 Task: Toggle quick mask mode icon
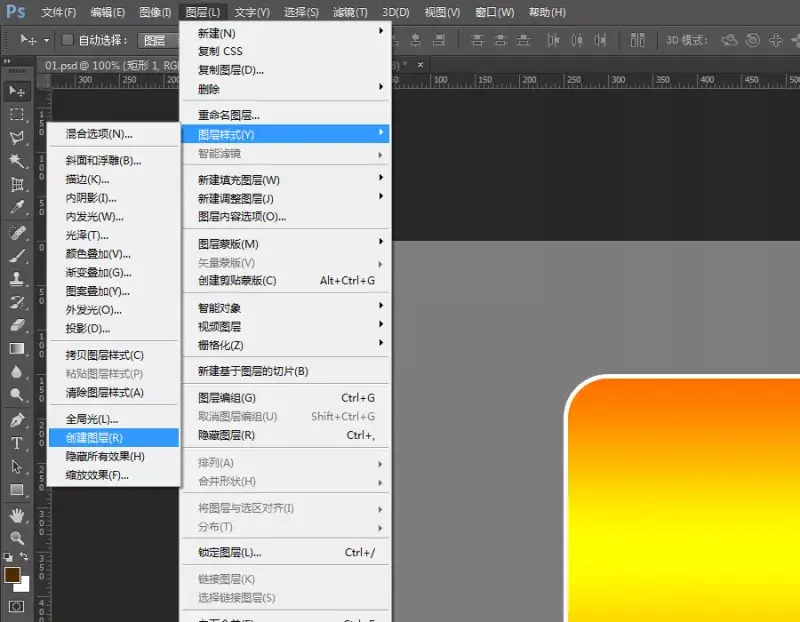tap(16, 606)
